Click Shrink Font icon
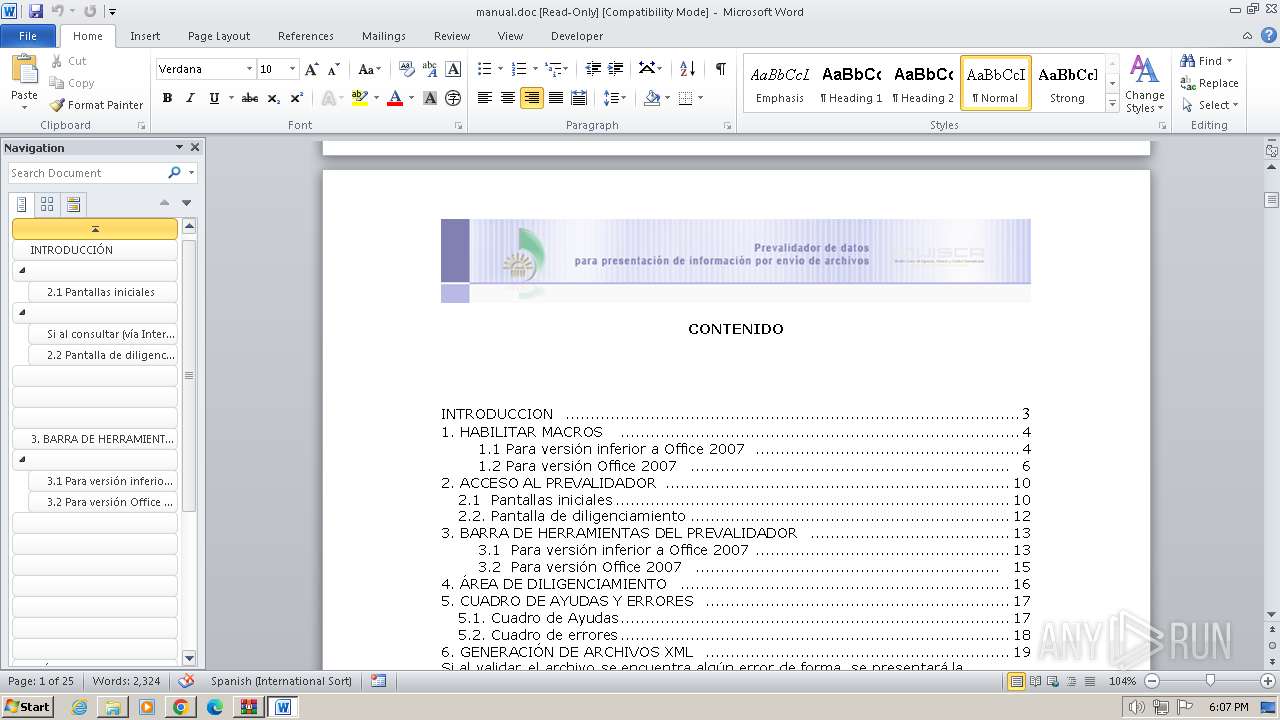Viewport: 1280px width, 720px height. tap(334, 69)
